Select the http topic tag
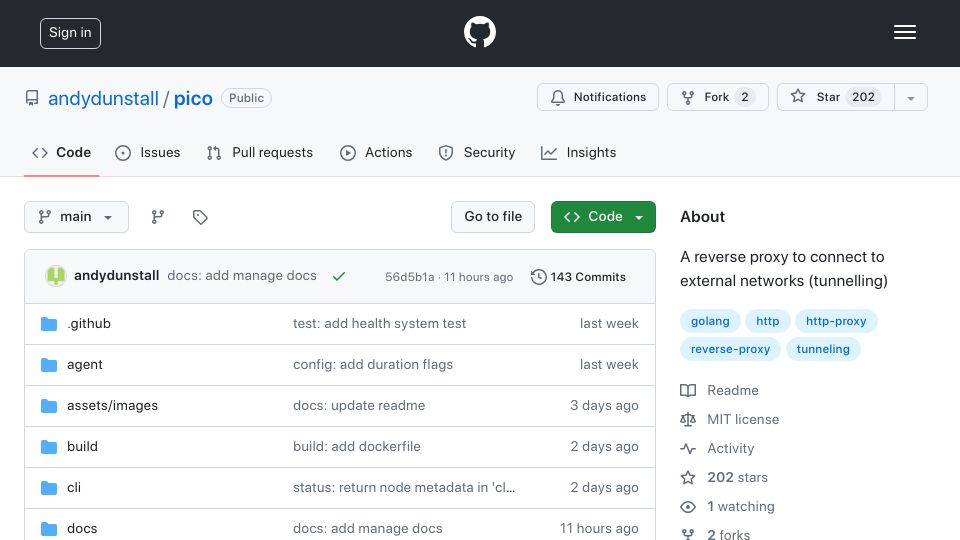The height and width of the screenshot is (540, 960). 767,321
